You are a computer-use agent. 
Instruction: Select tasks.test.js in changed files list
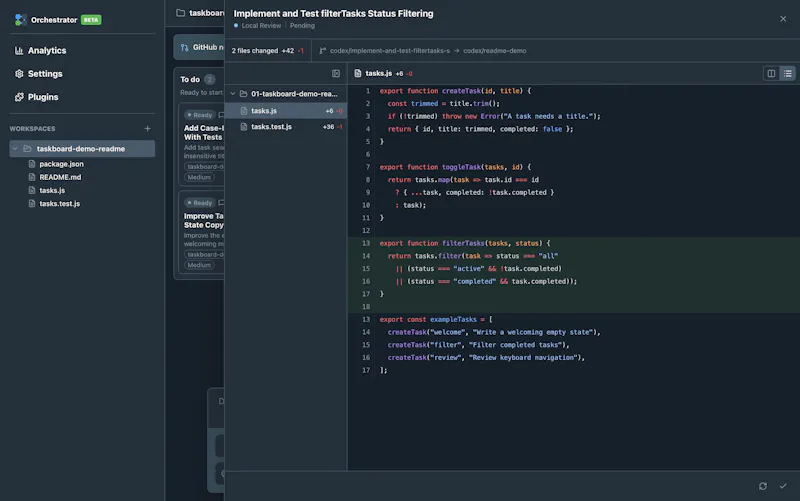coord(286,127)
